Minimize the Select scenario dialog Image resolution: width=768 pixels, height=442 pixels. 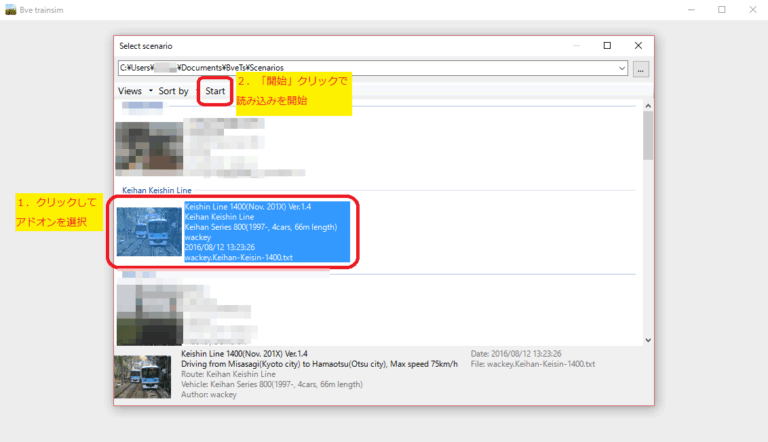pos(576,46)
